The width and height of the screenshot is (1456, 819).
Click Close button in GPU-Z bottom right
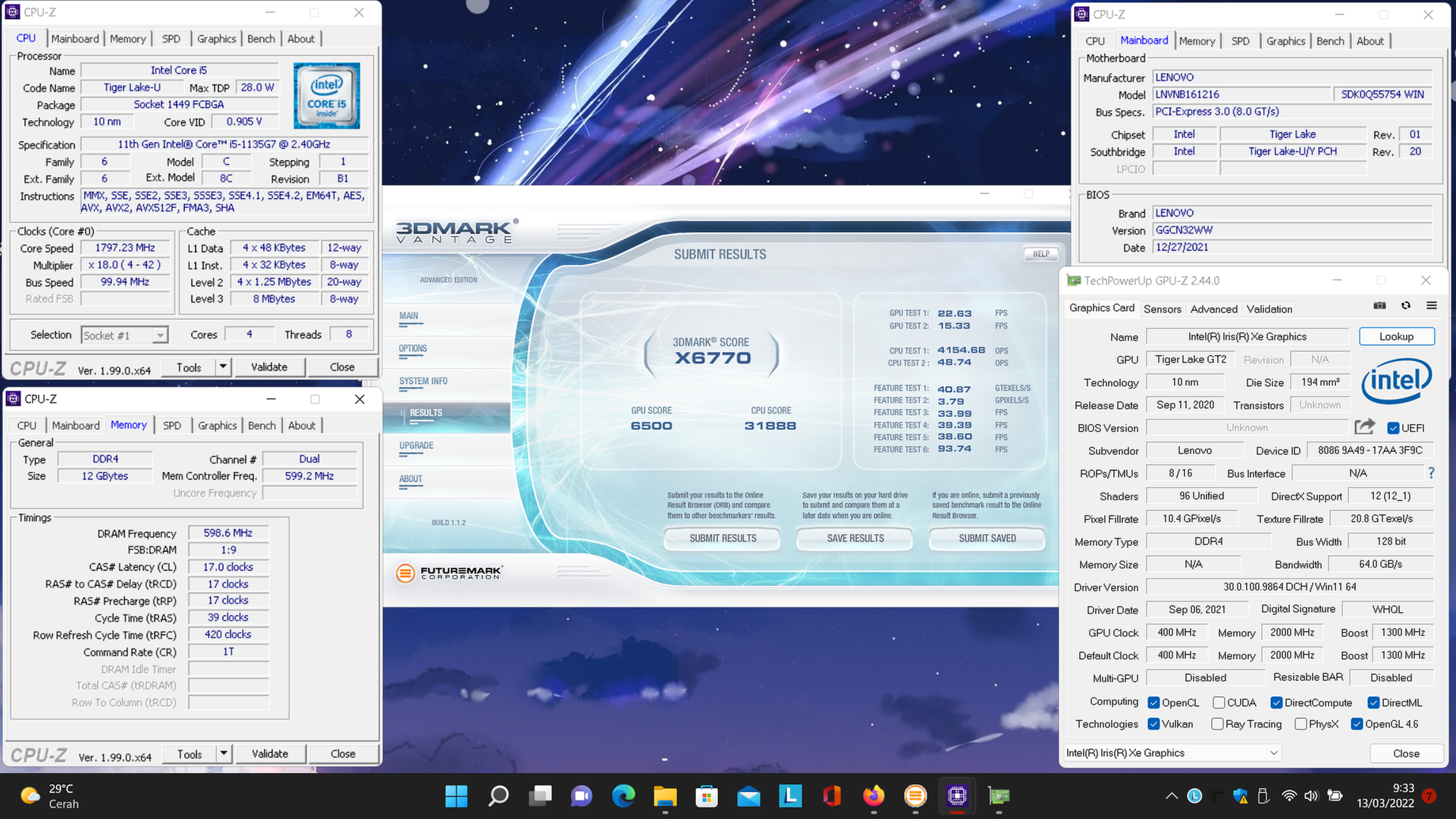pos(1406,753)
